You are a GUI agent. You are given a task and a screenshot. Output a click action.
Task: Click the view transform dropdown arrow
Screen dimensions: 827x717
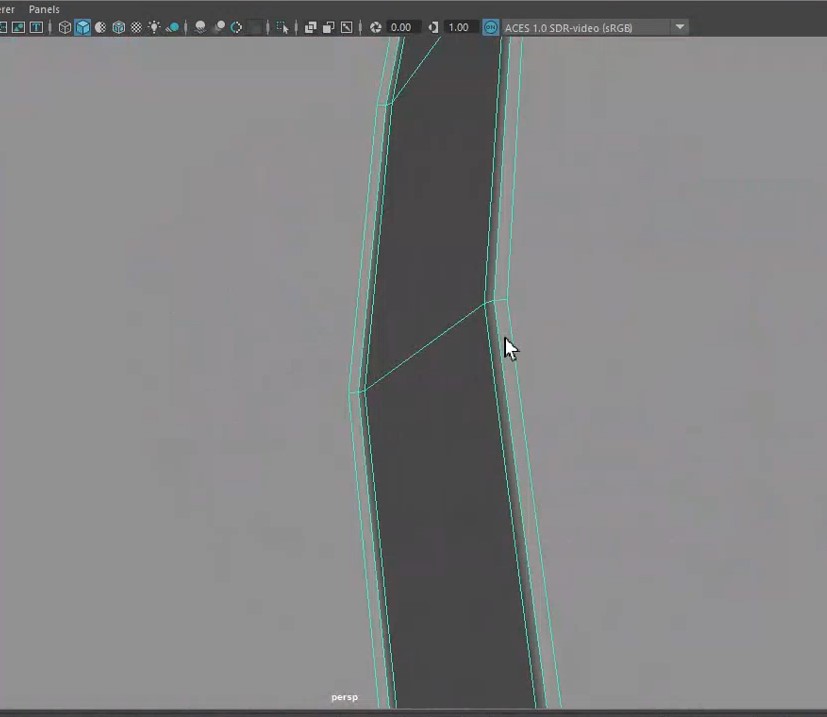click(680, 27)
